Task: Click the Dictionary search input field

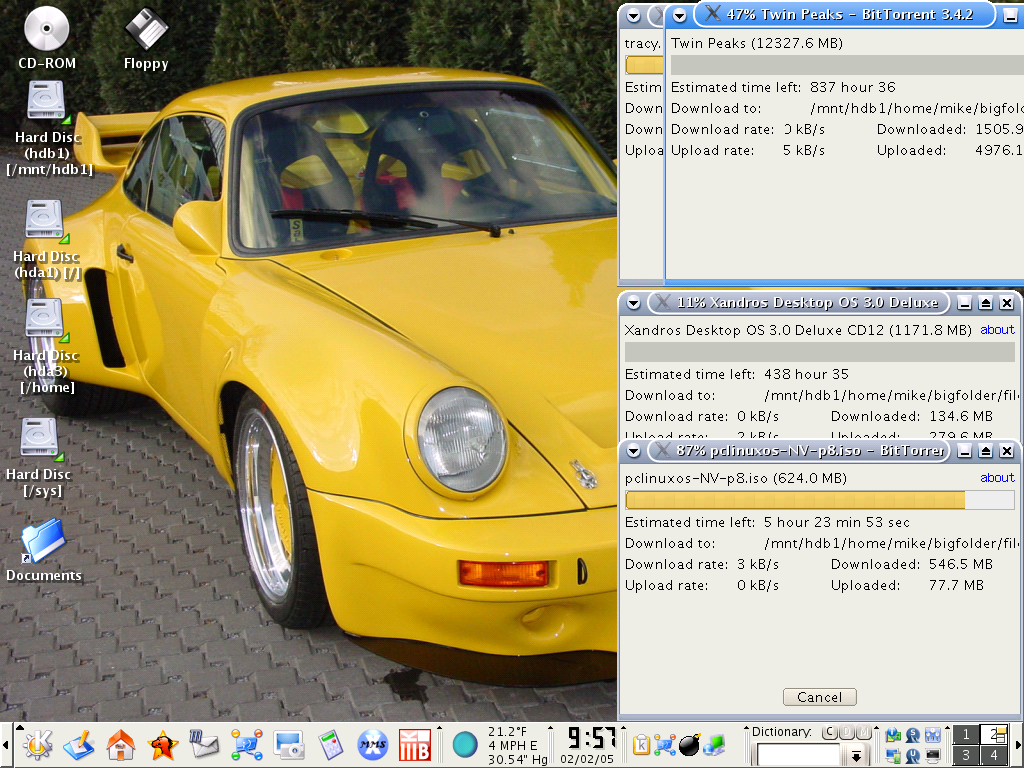Action: pyautogui.click(x=799, y=755)
